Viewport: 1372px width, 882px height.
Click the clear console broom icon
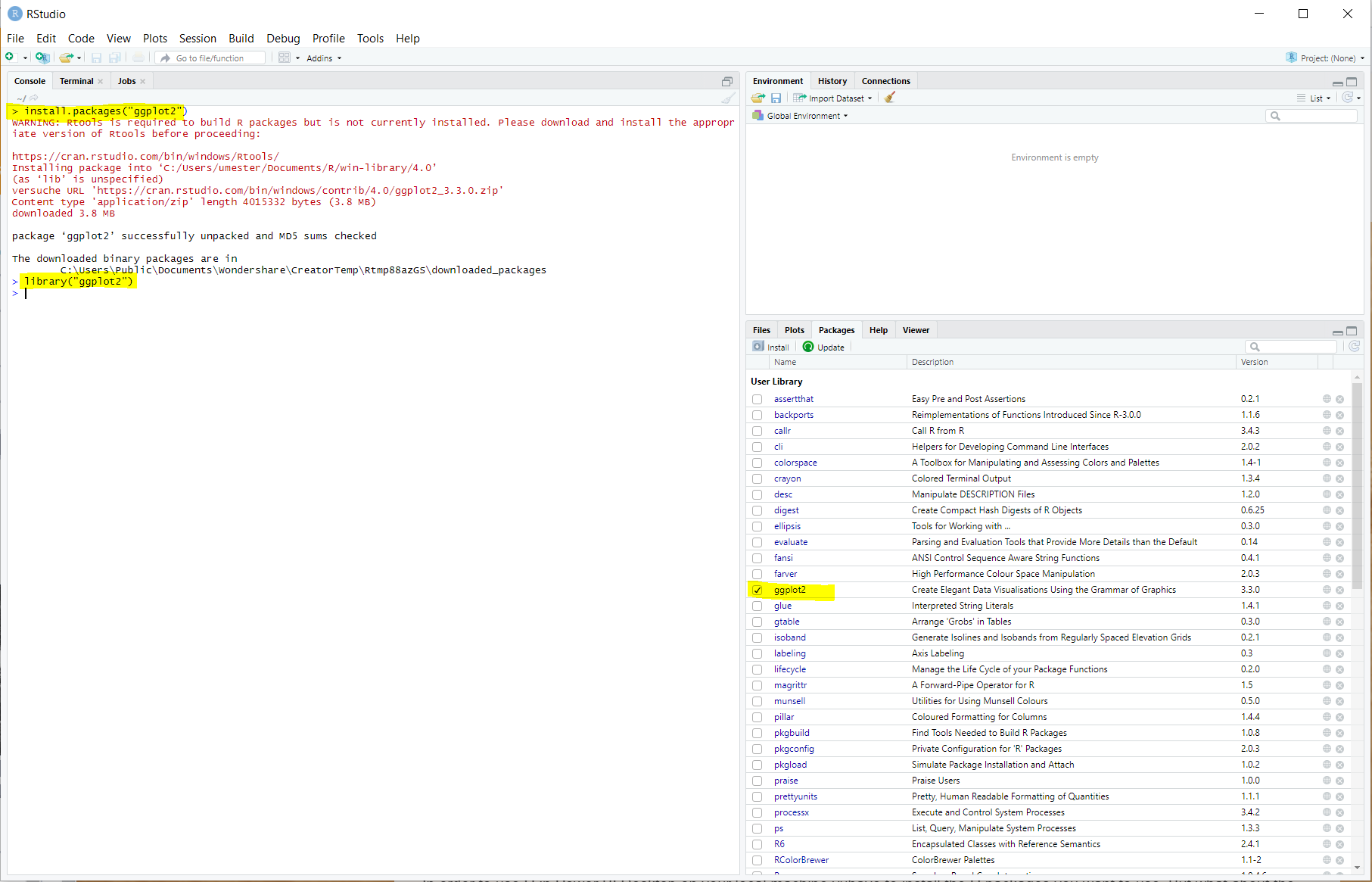727,98
